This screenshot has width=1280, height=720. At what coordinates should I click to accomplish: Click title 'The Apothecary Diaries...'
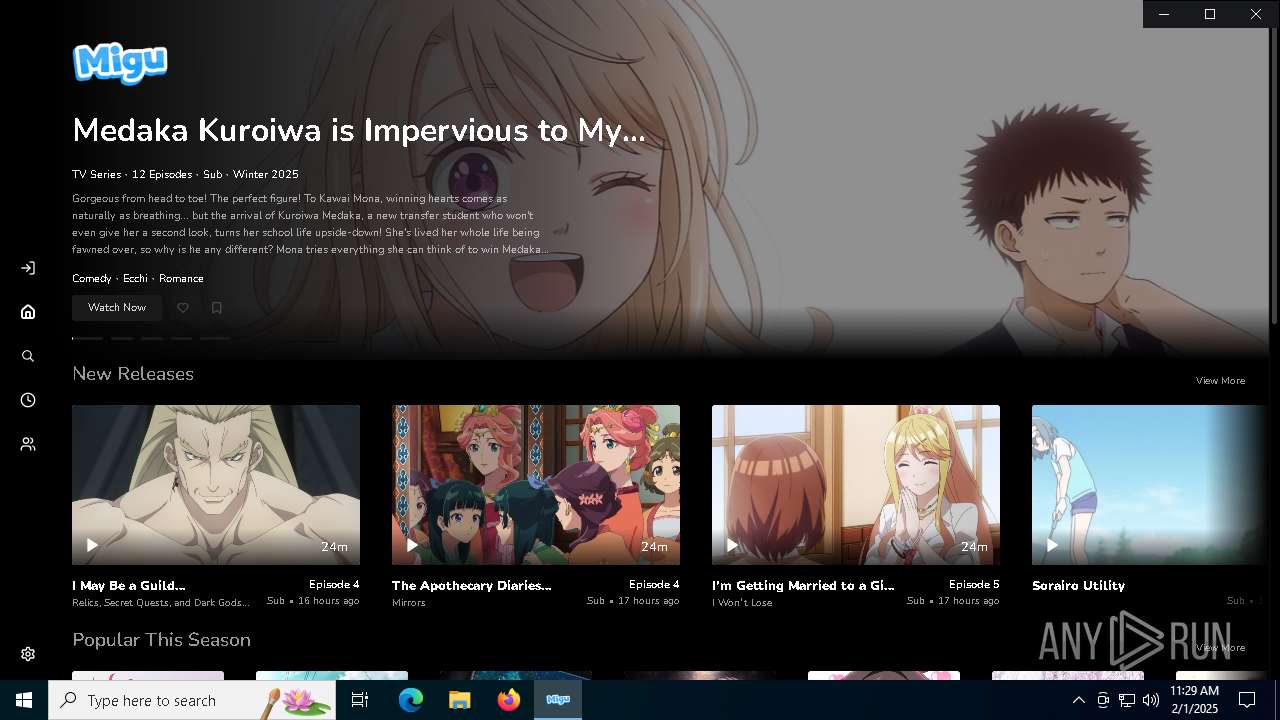(472, 585)
